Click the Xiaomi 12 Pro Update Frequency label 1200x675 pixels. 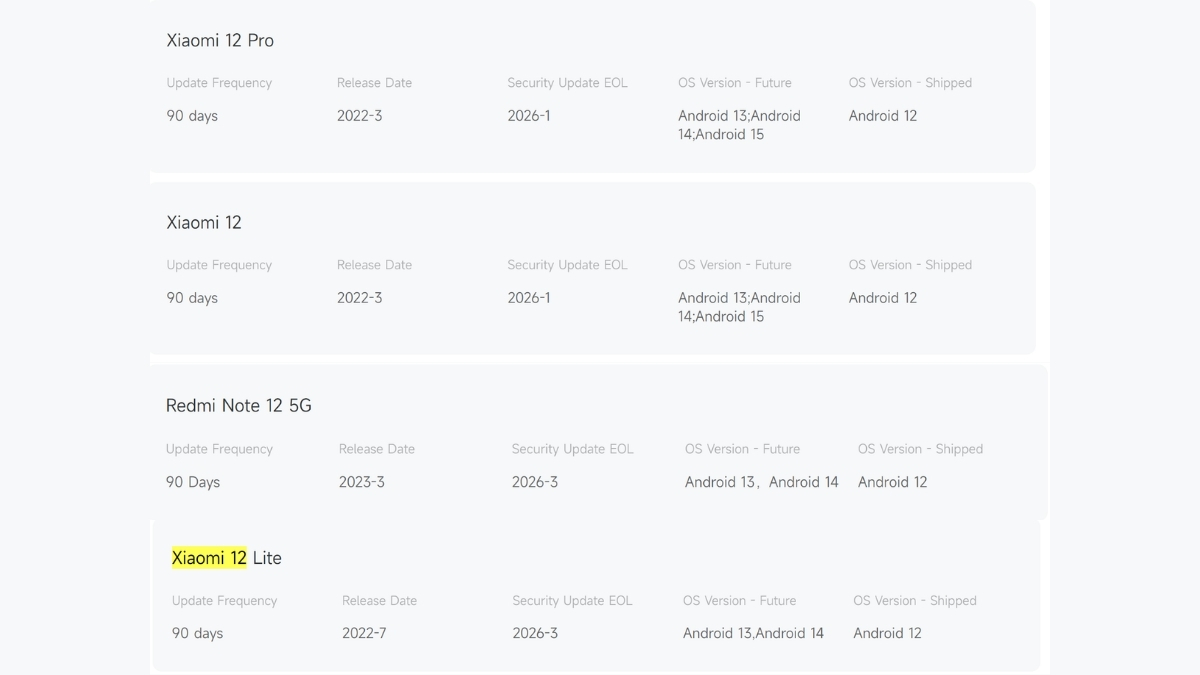(219, 83)
